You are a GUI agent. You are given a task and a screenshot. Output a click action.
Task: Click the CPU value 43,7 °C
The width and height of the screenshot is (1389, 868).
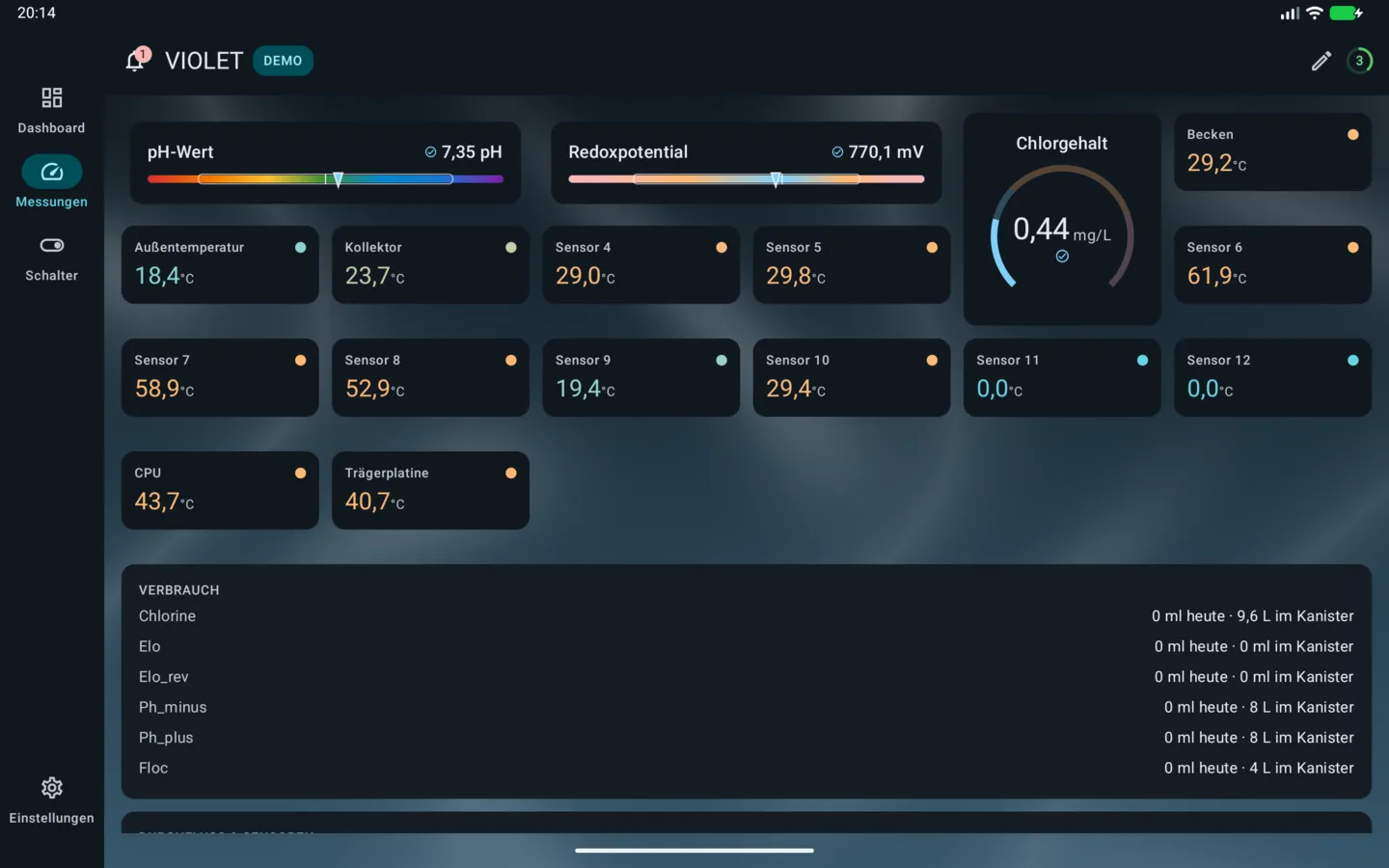coord(164,502)
